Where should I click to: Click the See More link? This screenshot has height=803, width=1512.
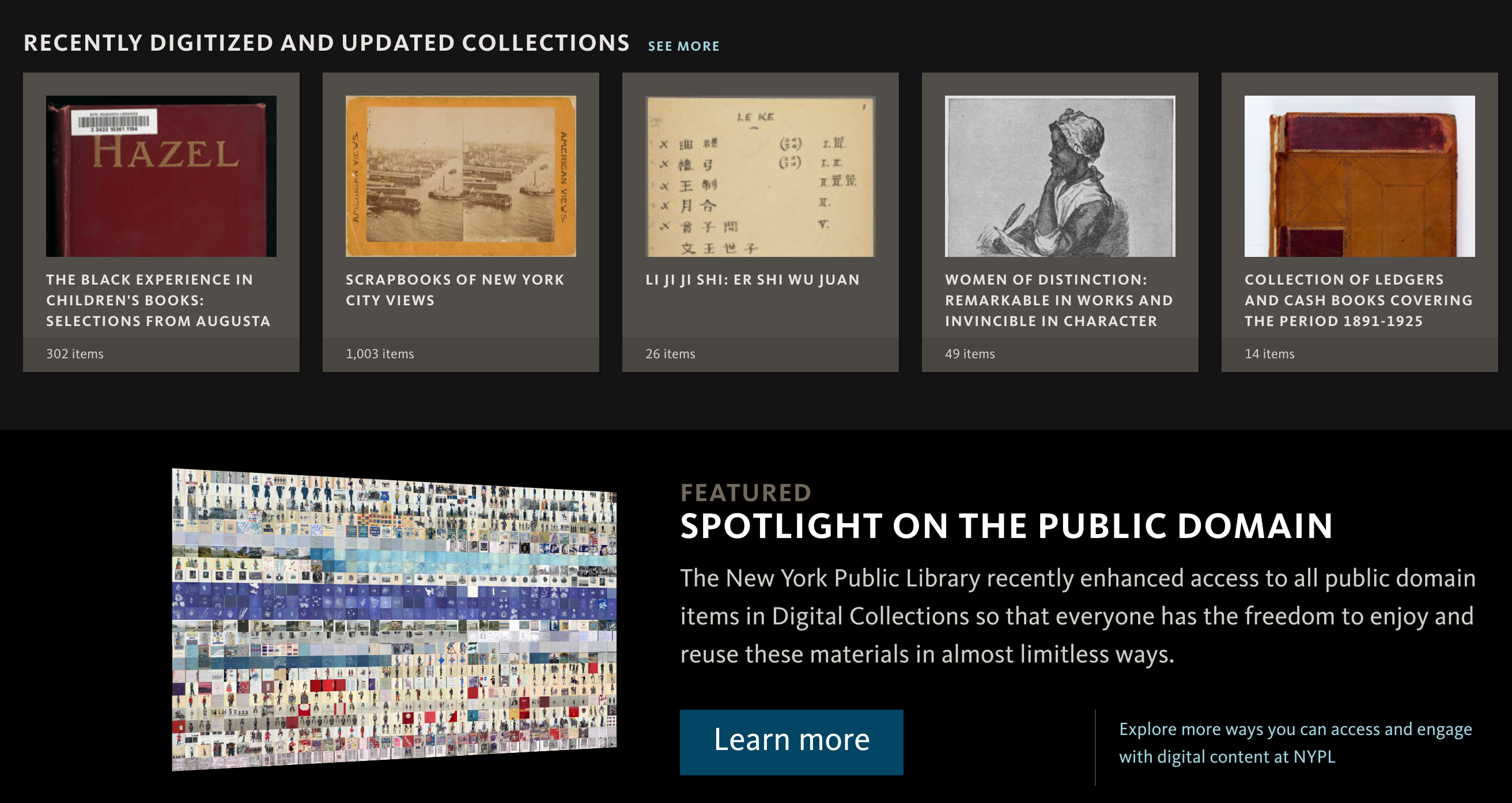(683, 46)
